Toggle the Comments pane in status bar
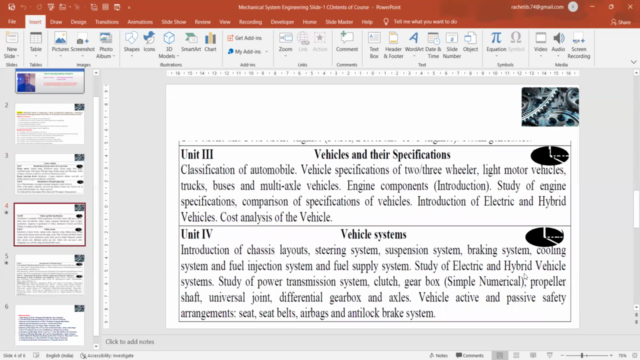Viewport: 640px width, 360px height. click(x=470, y=356)
